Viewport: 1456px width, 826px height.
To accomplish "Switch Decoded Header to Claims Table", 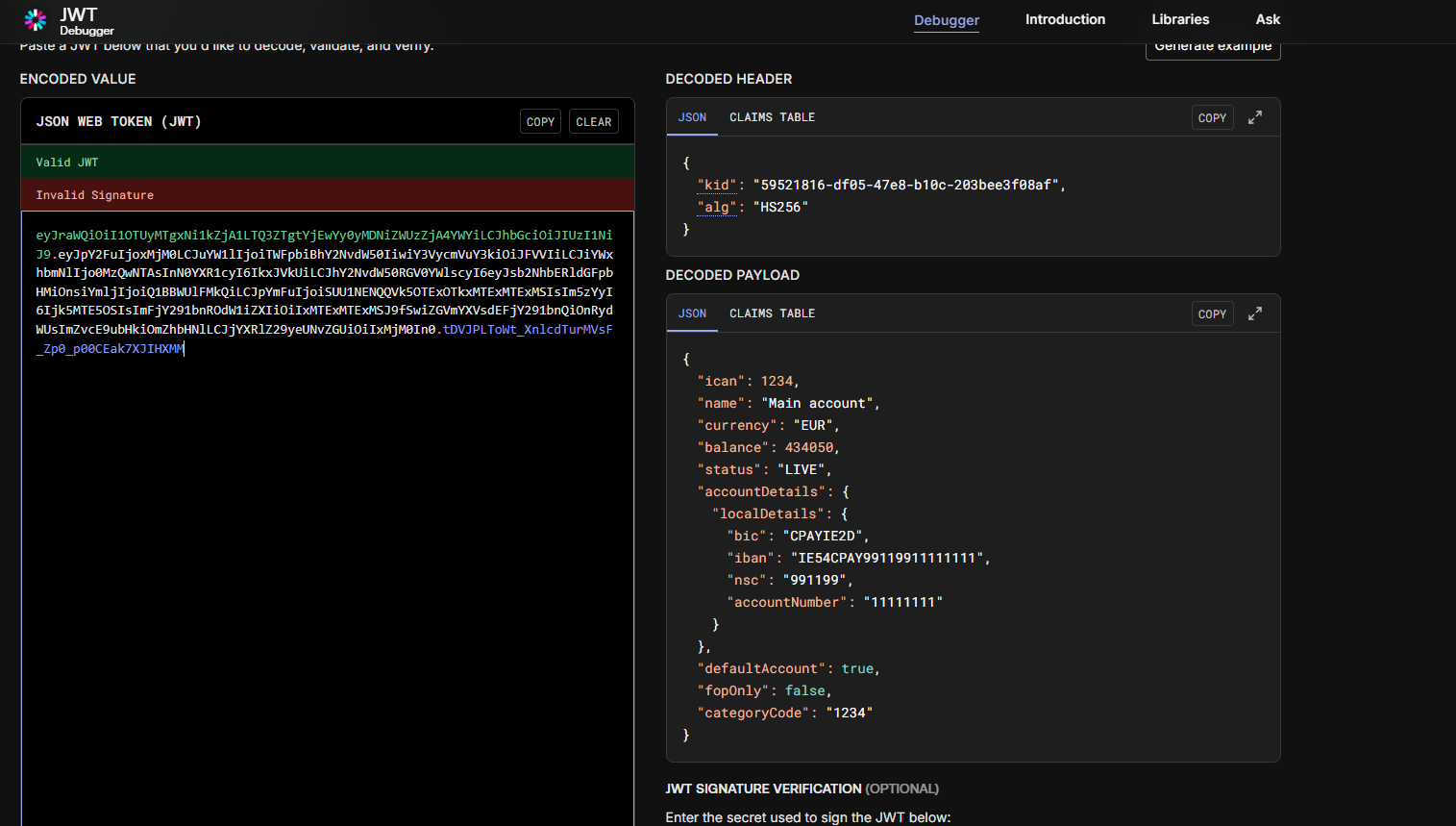I will pos(772,117).
